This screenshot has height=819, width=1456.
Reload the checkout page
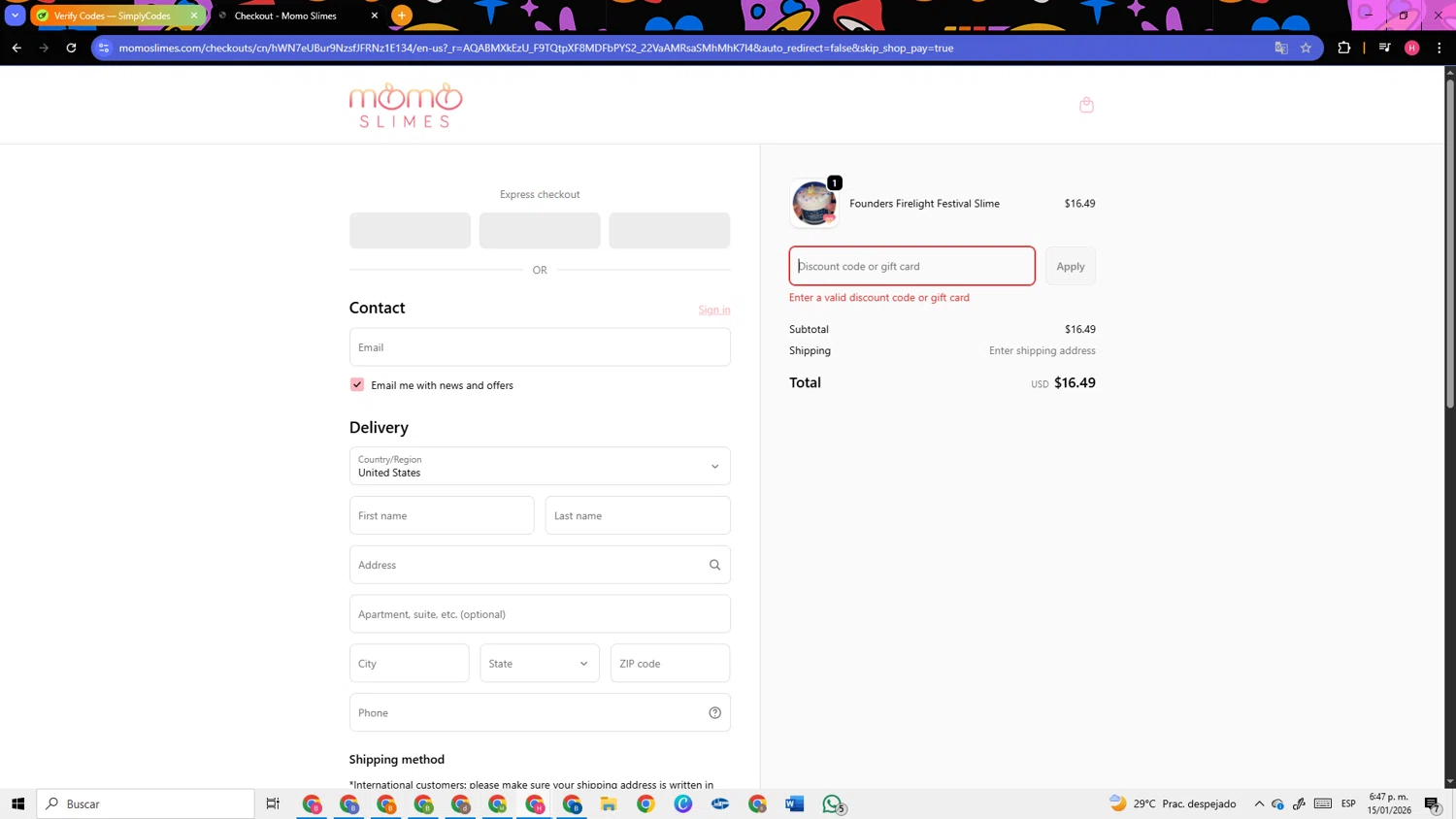point(71,48)
